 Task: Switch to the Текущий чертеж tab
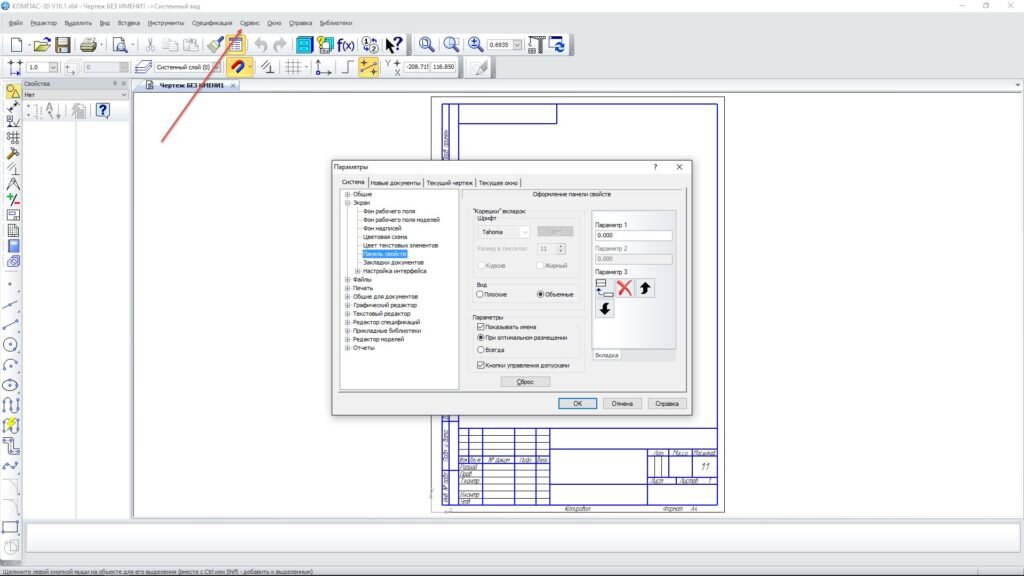[449, 183]
